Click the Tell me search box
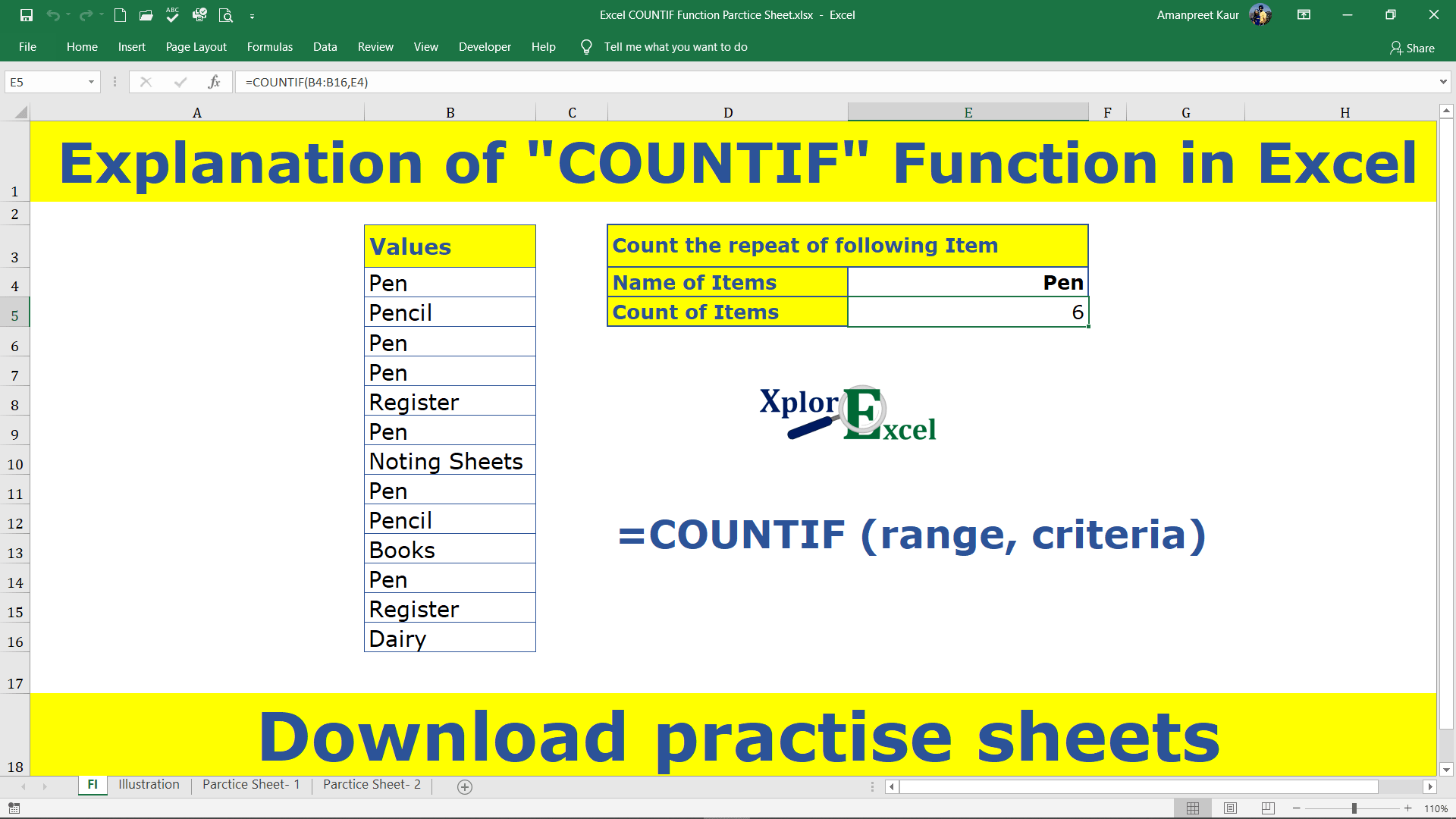This screenshot has width=1456, height=819. tap(676, 47)
